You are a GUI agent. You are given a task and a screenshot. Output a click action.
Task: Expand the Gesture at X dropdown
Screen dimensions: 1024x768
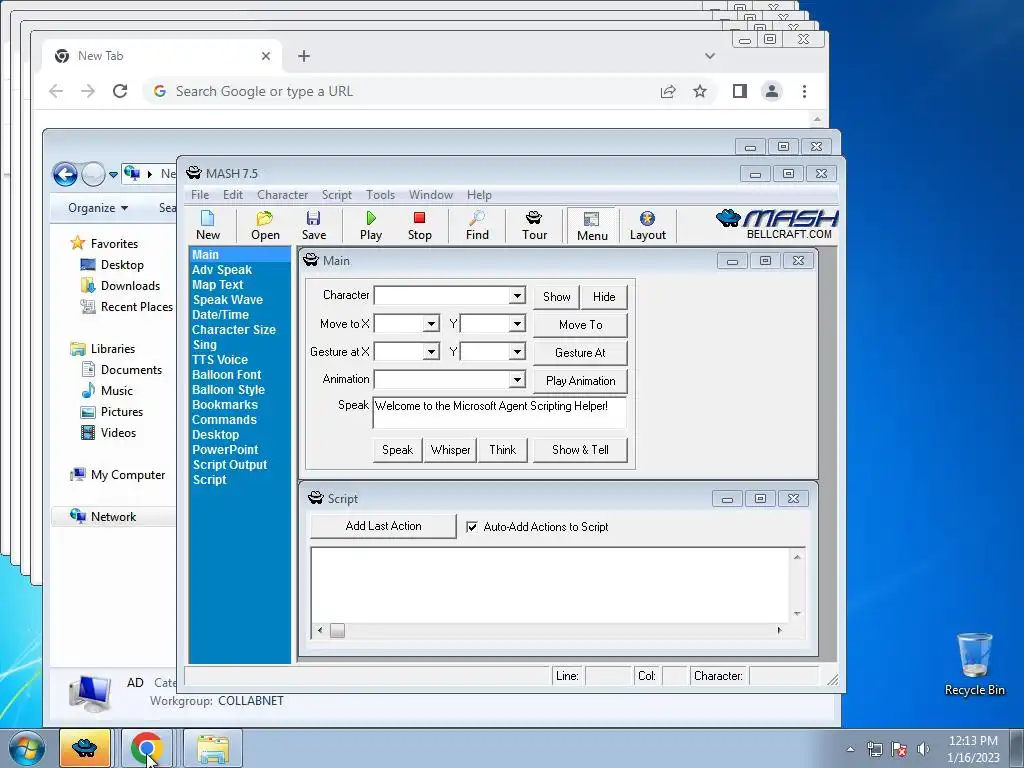(x=431, y=352)
